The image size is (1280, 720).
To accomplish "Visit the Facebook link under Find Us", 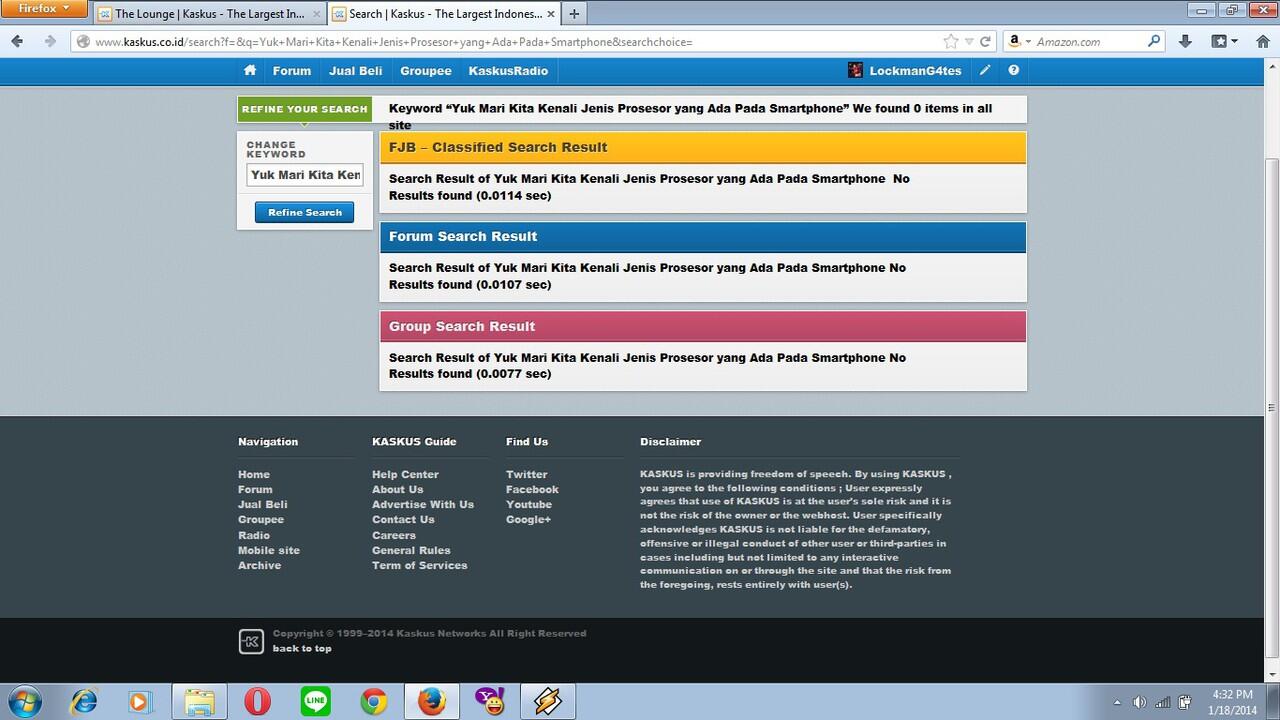I will pos(532,489).
